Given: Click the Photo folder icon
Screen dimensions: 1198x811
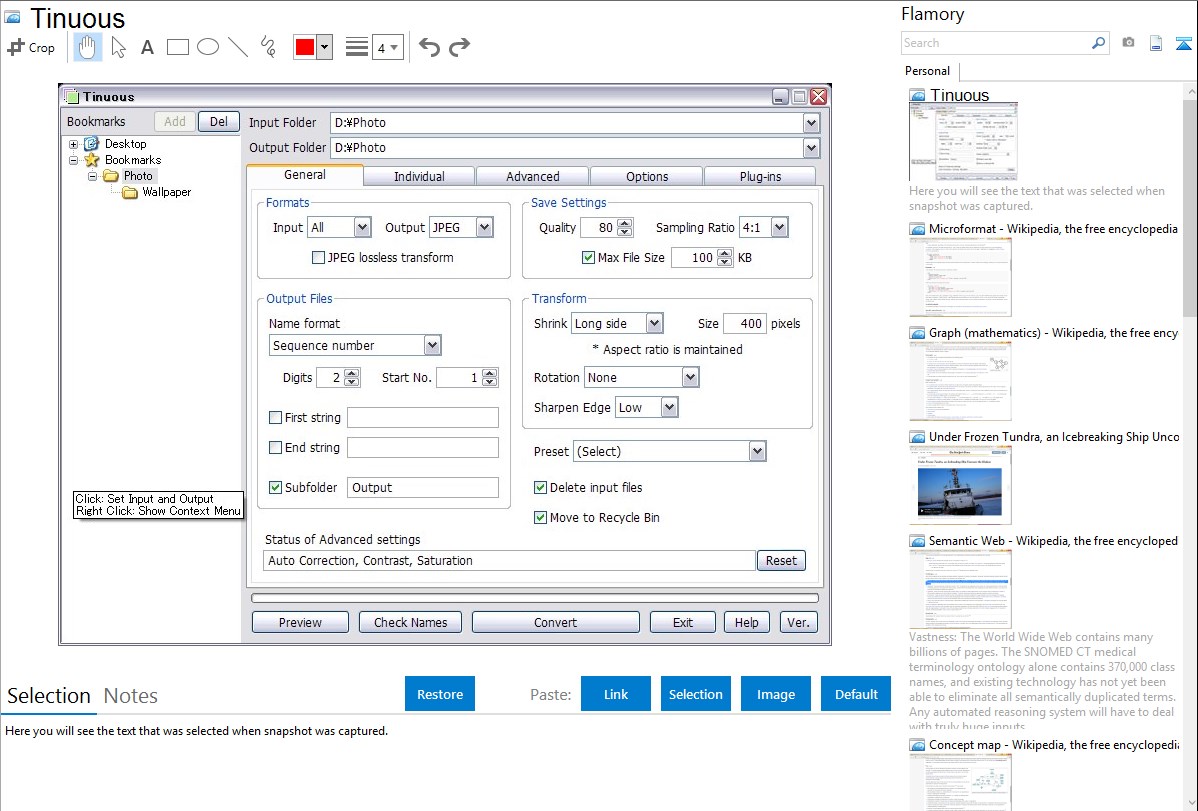Looking at the screenshot, I should pos(111,176).
